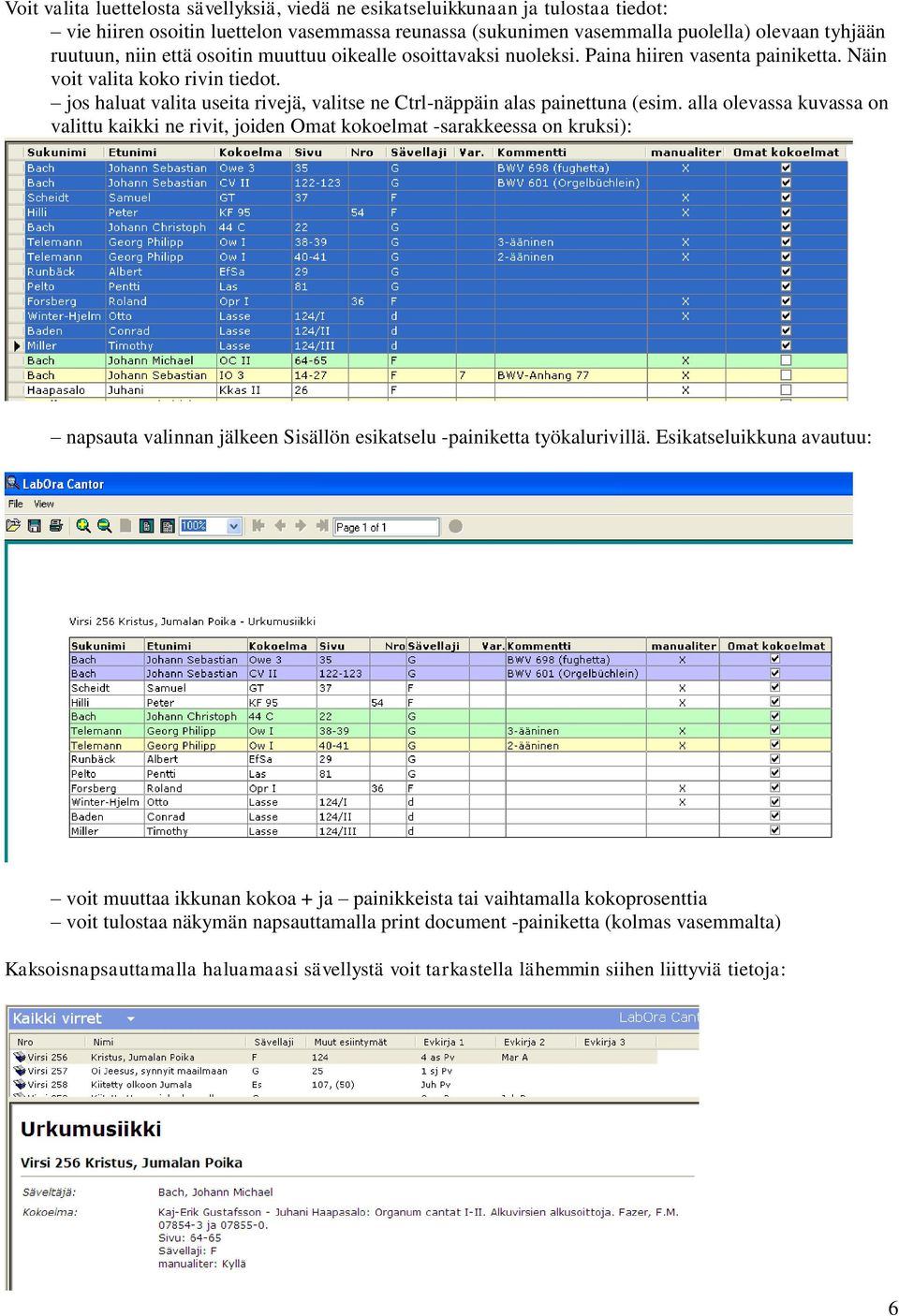
Task: Toggle Omat kokoelmat checkbox for Bach CV II row
Action: click(x=786, y=183)
